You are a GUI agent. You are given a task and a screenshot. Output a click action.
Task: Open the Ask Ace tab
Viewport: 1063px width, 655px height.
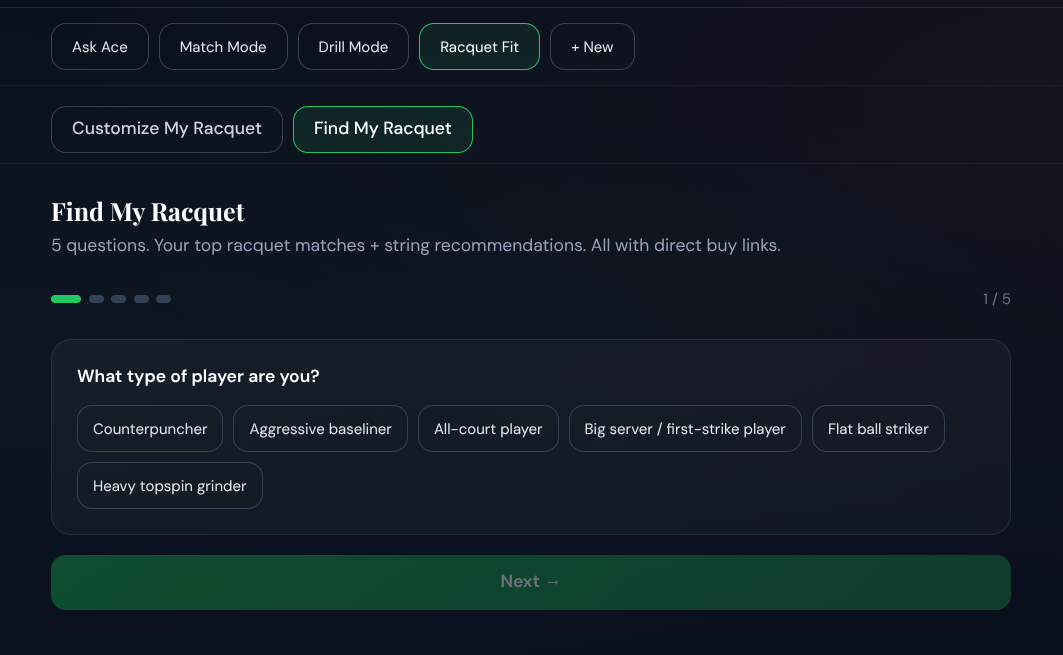(x=100, y=47)
